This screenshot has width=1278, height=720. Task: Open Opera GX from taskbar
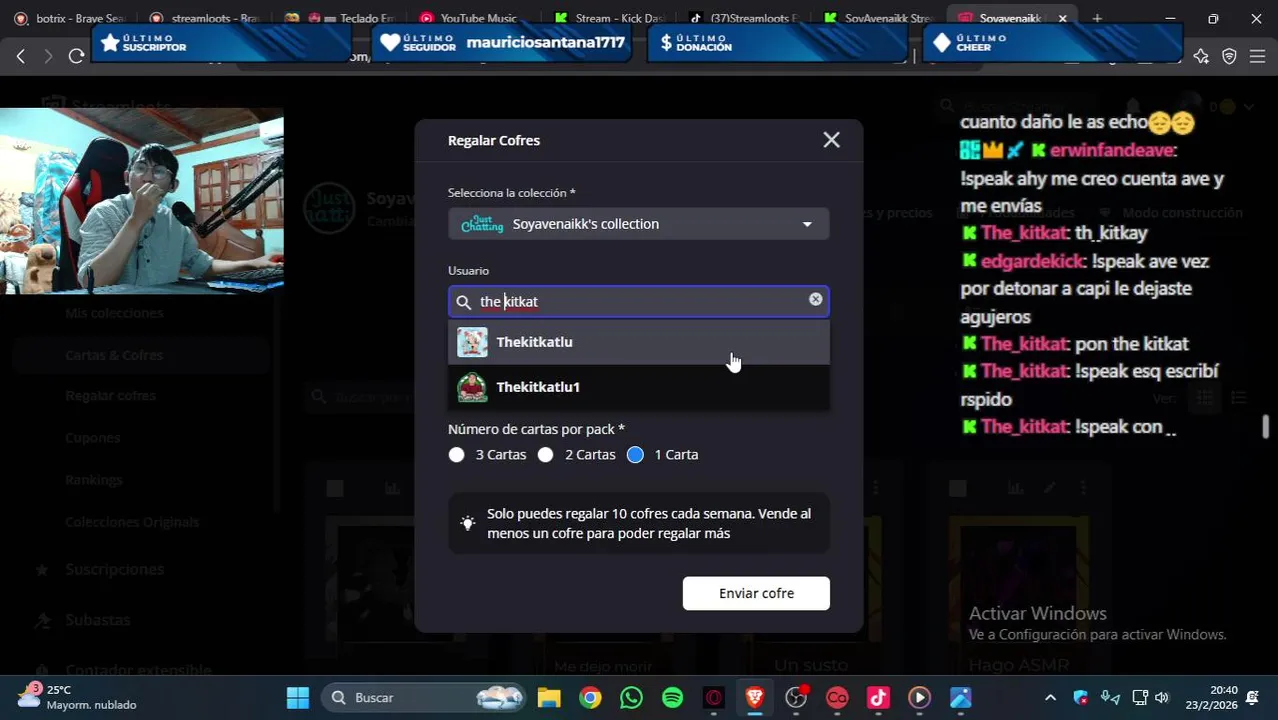click(x=713, y=697)
